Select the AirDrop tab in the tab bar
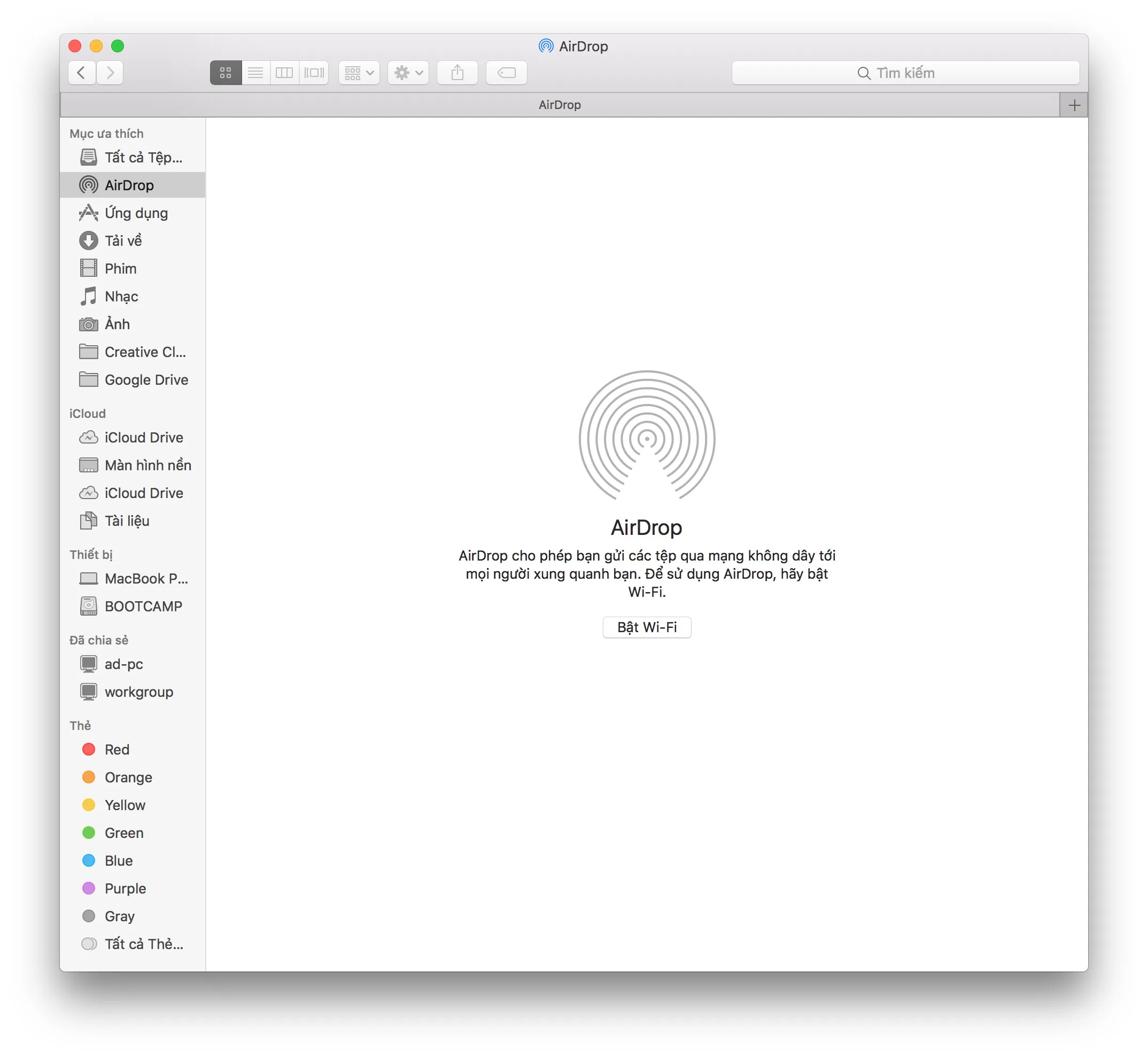The image size is (1148, 1057). pyautogui.click(x=560, y=105)
